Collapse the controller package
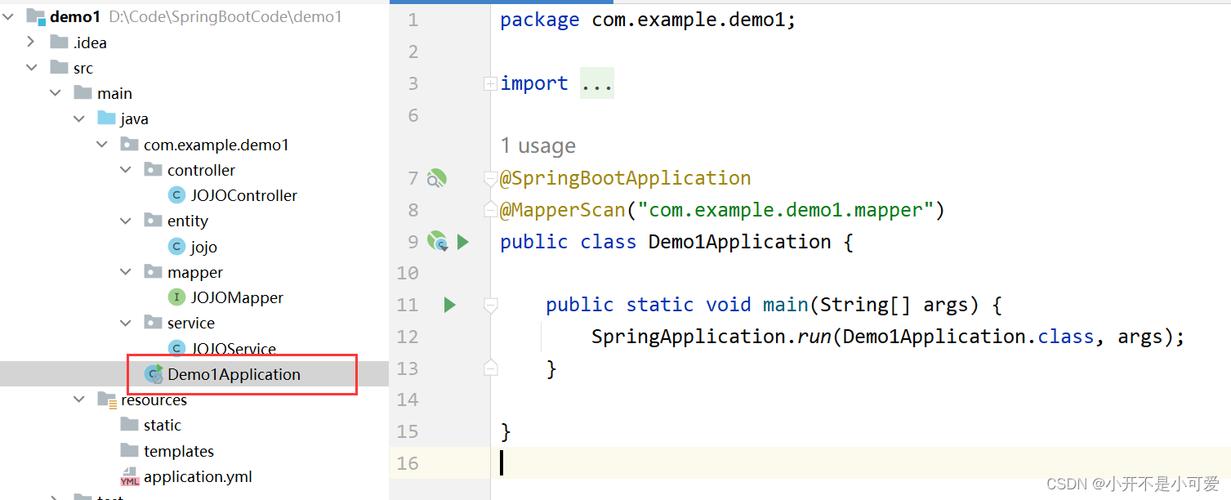Viewport: 1231px width, 500px height. click(126, 170)
